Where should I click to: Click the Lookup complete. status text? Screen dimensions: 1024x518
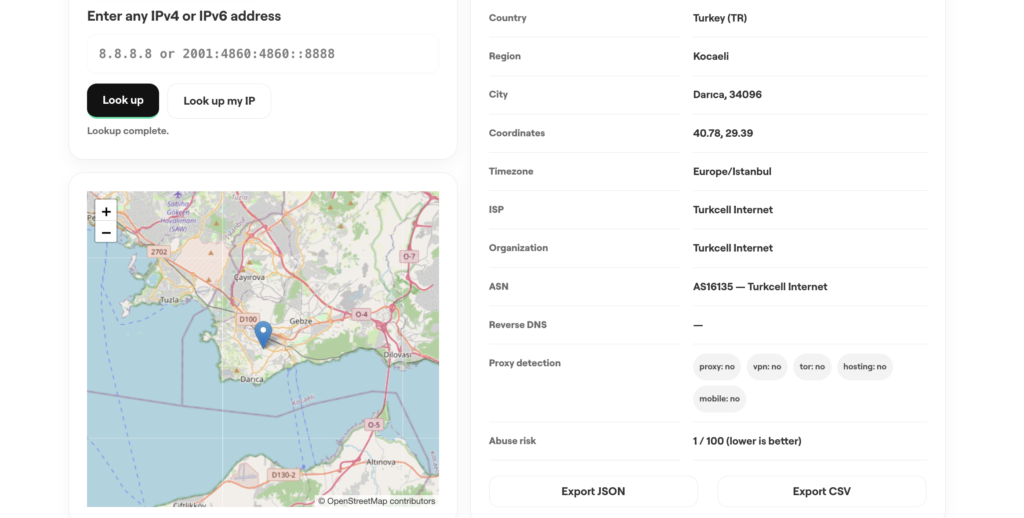128,131
